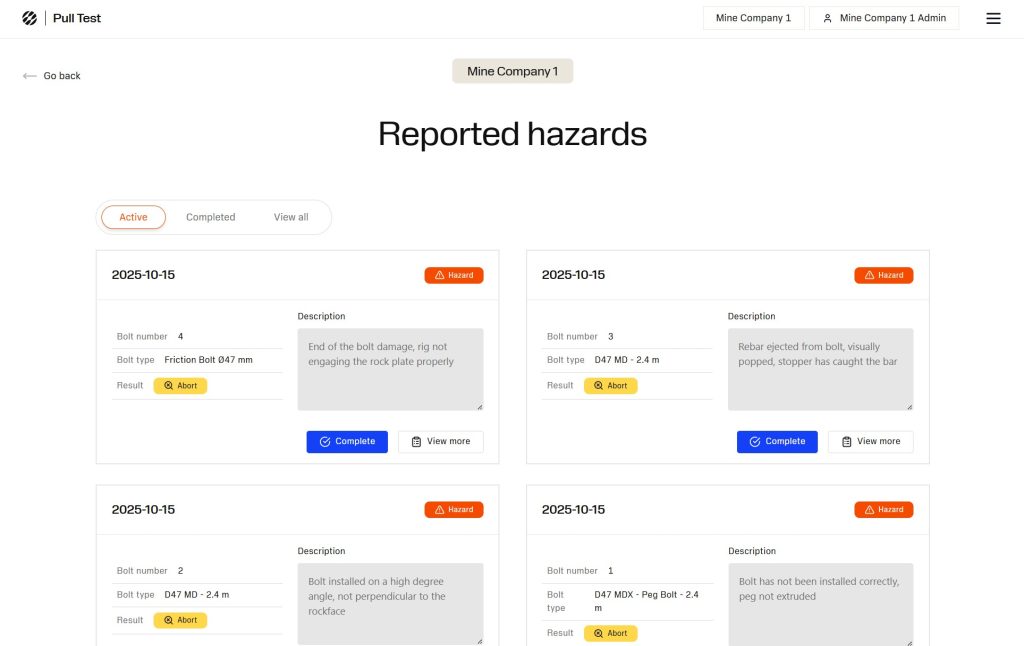Click the user icon in Mine Company 1 Admin
The height and width of the screenshot is (646, 1024).
point(828,18)
